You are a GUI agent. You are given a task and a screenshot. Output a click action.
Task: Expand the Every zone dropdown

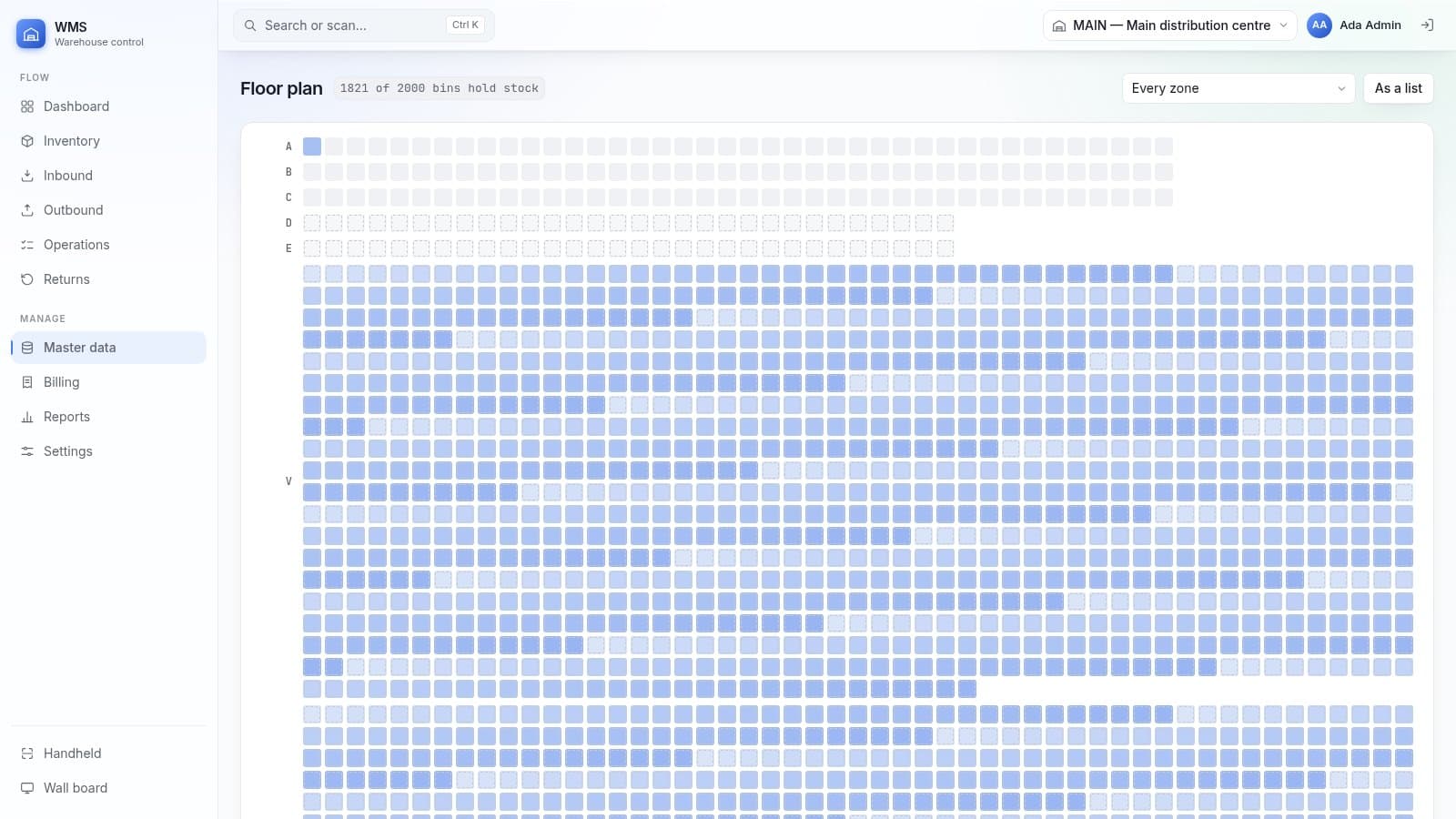(x=1239, y=88)
